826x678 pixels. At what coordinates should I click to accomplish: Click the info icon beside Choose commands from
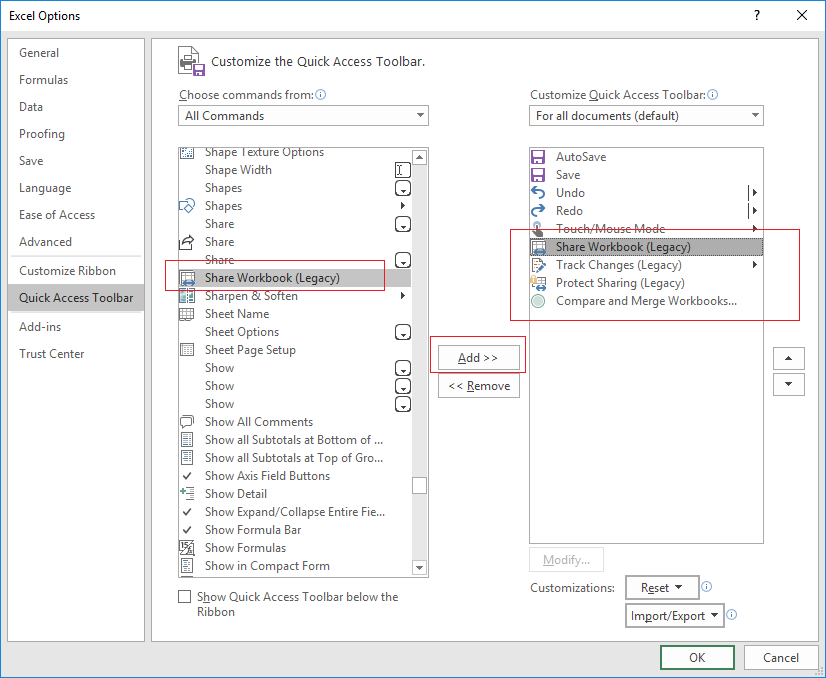coord(320,95)
